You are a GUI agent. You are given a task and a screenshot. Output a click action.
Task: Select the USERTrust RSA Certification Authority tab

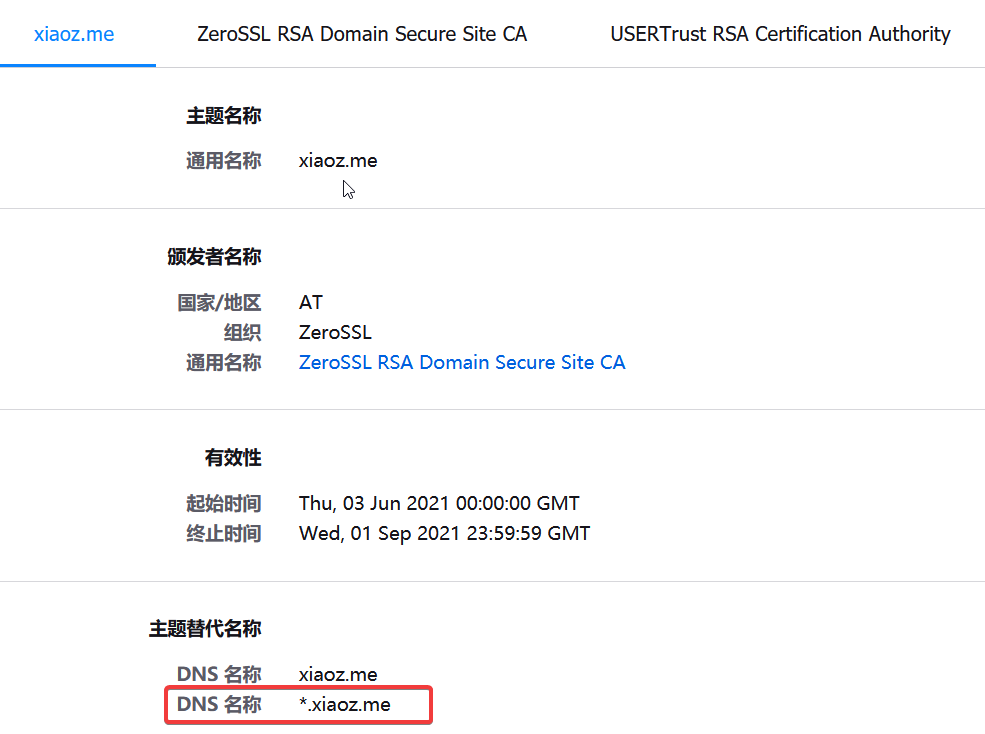[x=780, y=34]
